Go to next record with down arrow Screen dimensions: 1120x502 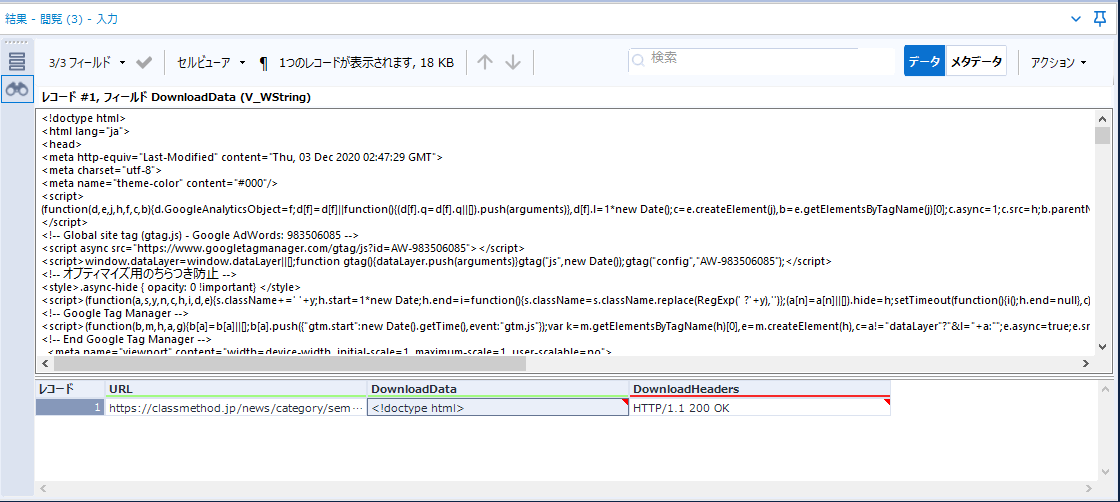tap(513, 63)
